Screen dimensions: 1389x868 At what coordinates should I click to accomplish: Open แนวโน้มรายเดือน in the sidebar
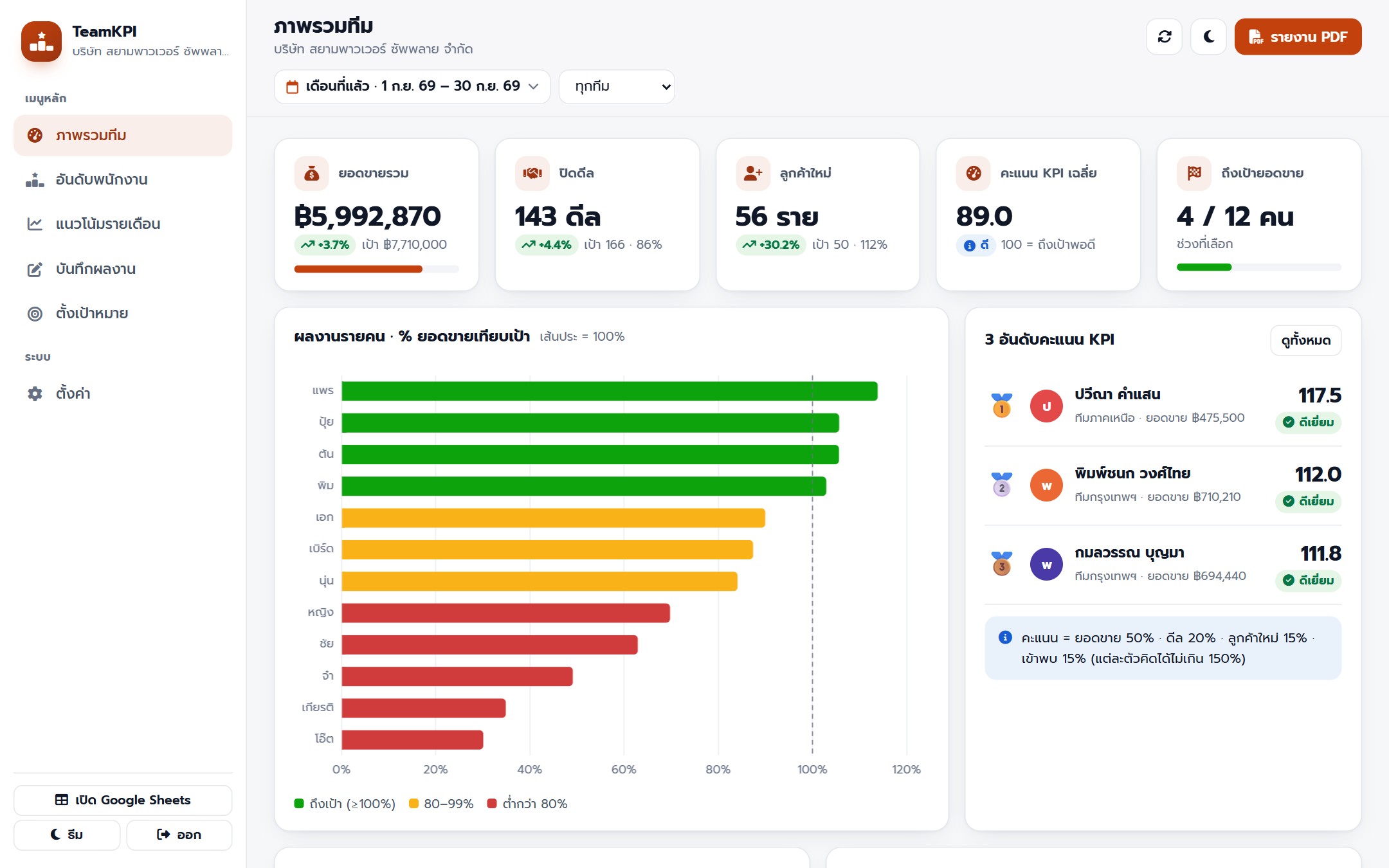tap(123, 224)
